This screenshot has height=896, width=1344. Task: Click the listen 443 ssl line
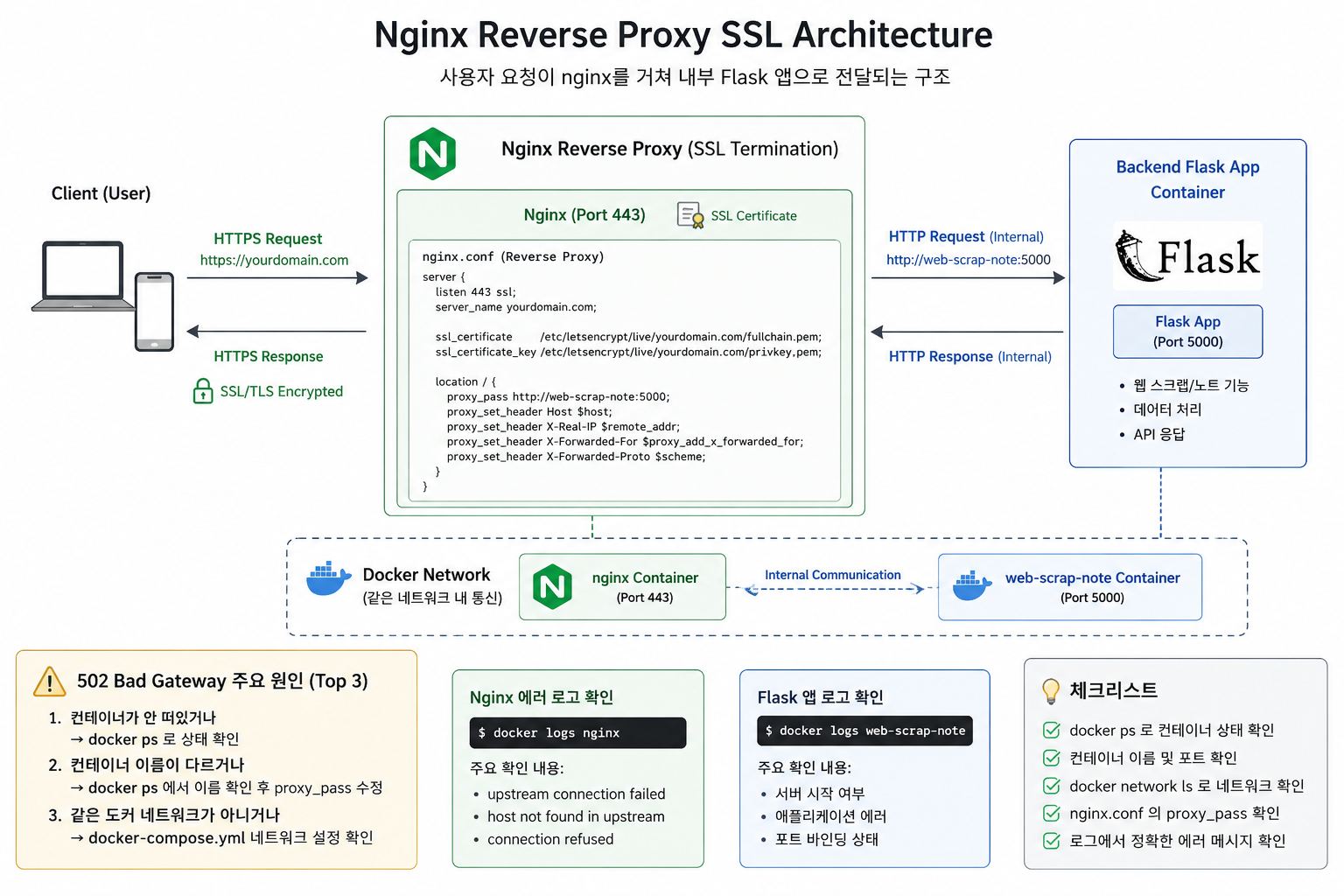(475, 292)
